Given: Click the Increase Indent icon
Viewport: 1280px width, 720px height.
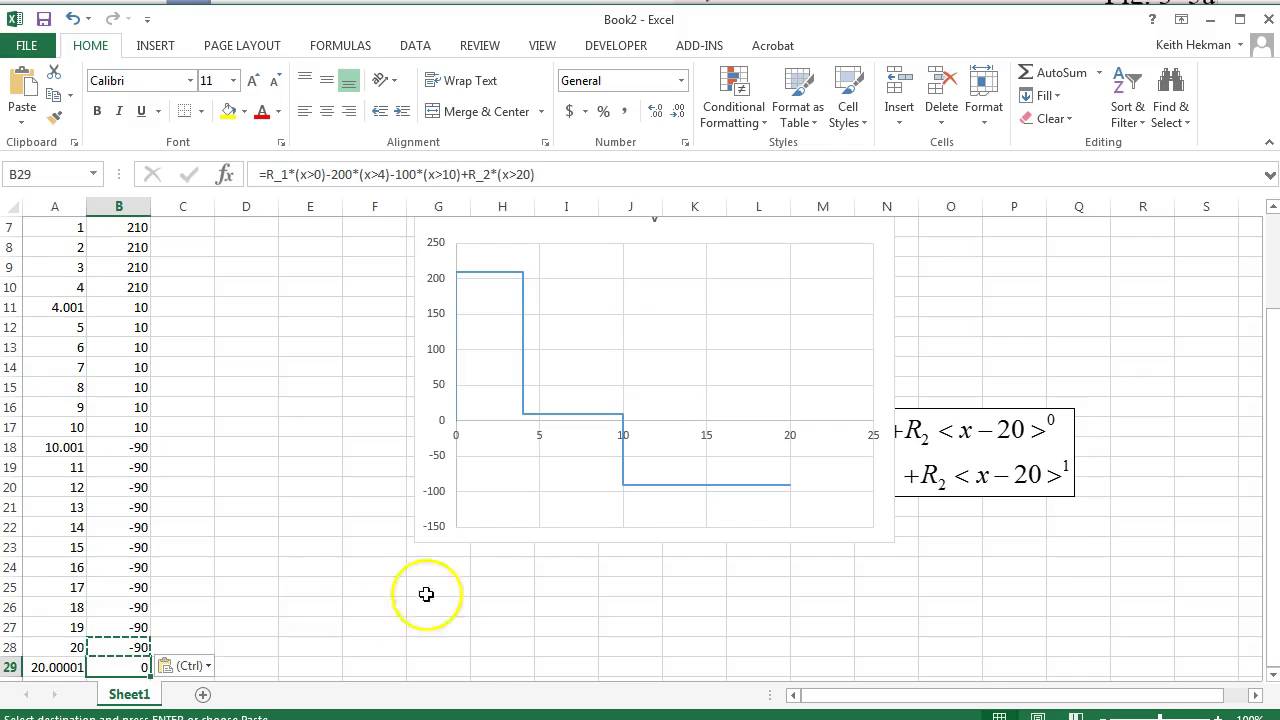Looking at the screenshot, I should pos(402,111).
